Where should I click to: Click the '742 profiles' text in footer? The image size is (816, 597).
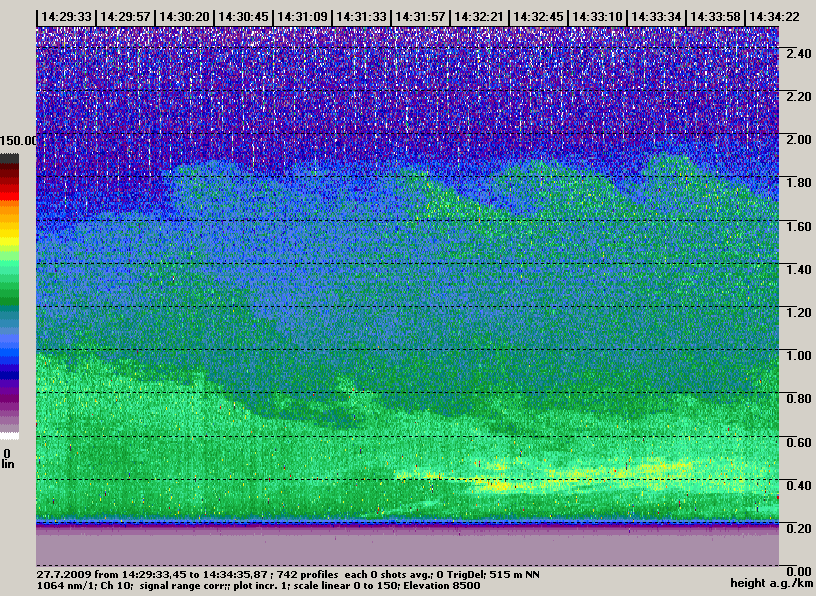(x=309, y=575)
